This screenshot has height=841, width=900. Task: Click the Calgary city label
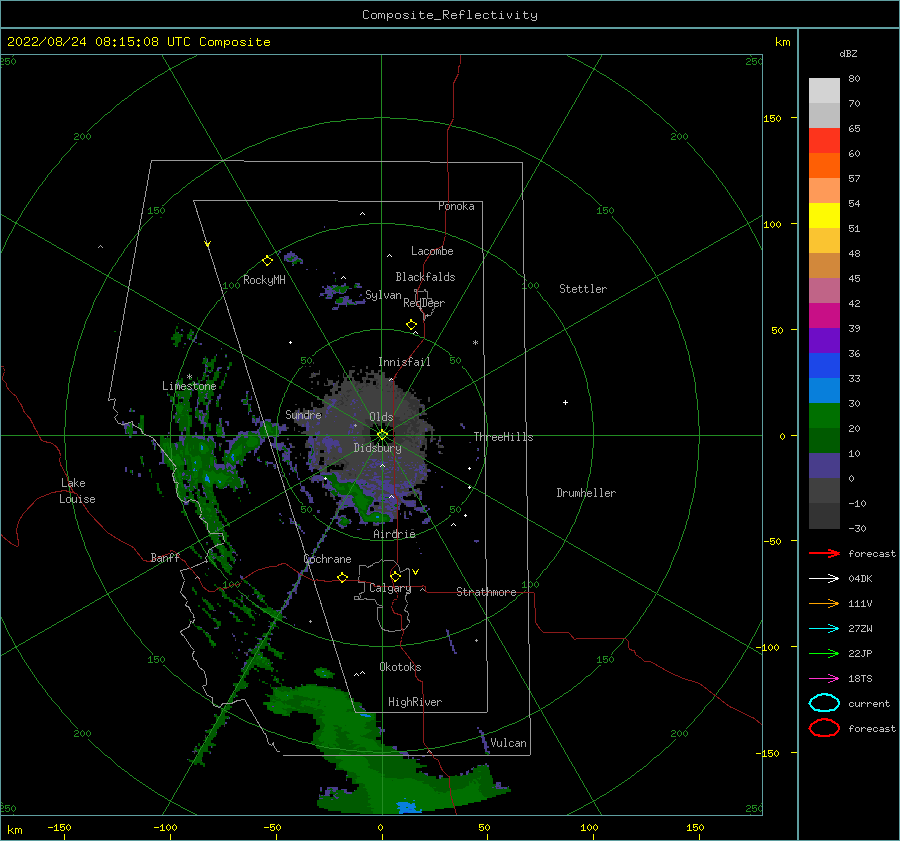[390, 588]
